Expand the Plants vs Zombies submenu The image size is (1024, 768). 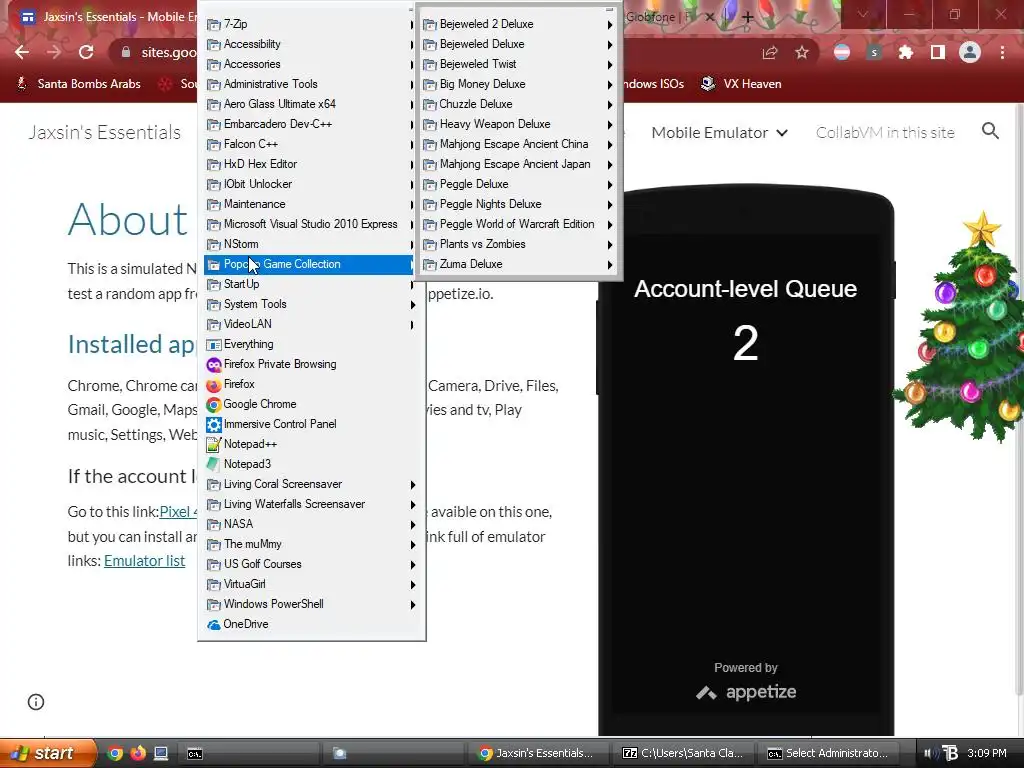[519, 244]
